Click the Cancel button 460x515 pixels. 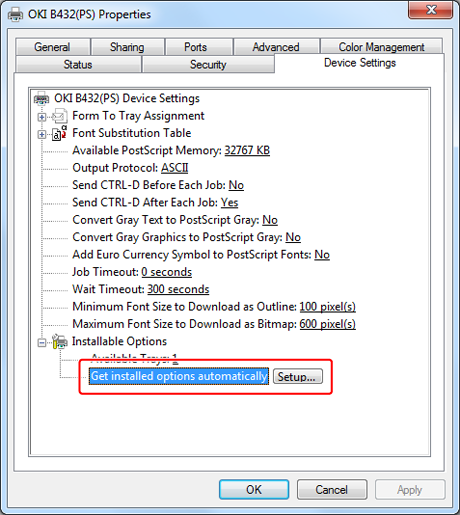332,489
